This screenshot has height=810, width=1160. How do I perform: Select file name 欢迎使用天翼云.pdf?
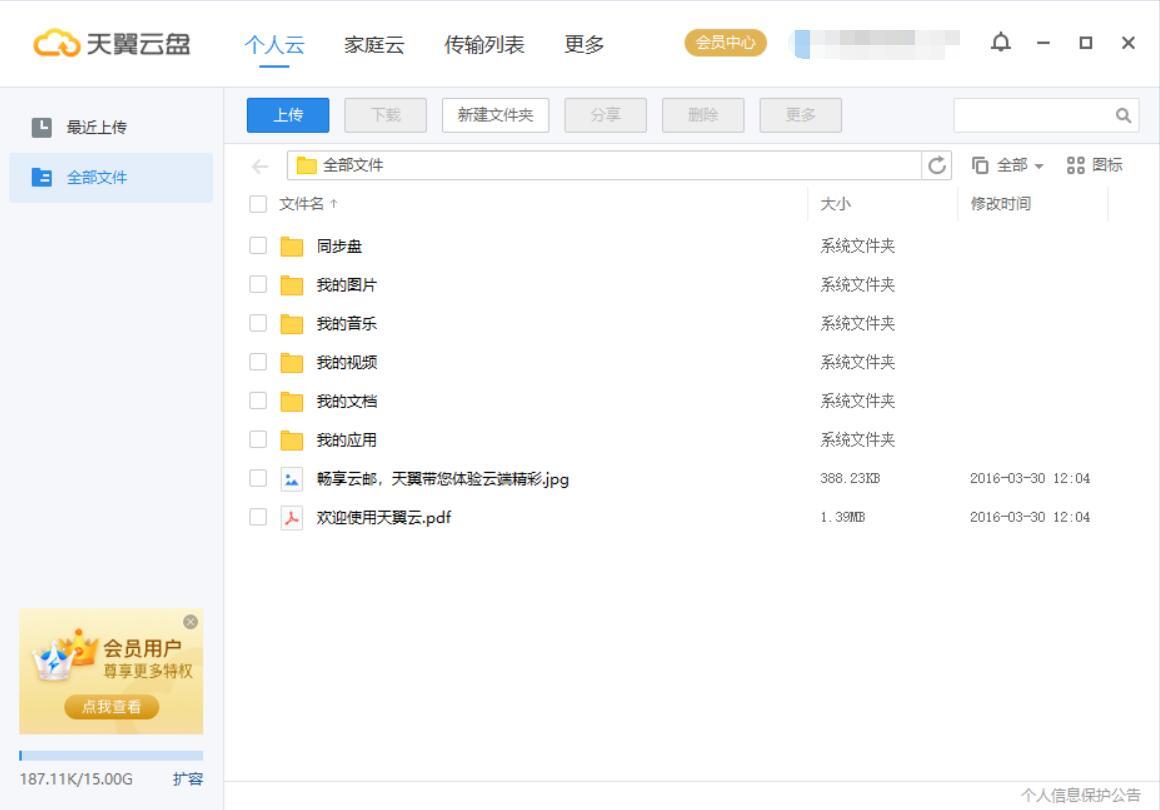pos(383,518)
